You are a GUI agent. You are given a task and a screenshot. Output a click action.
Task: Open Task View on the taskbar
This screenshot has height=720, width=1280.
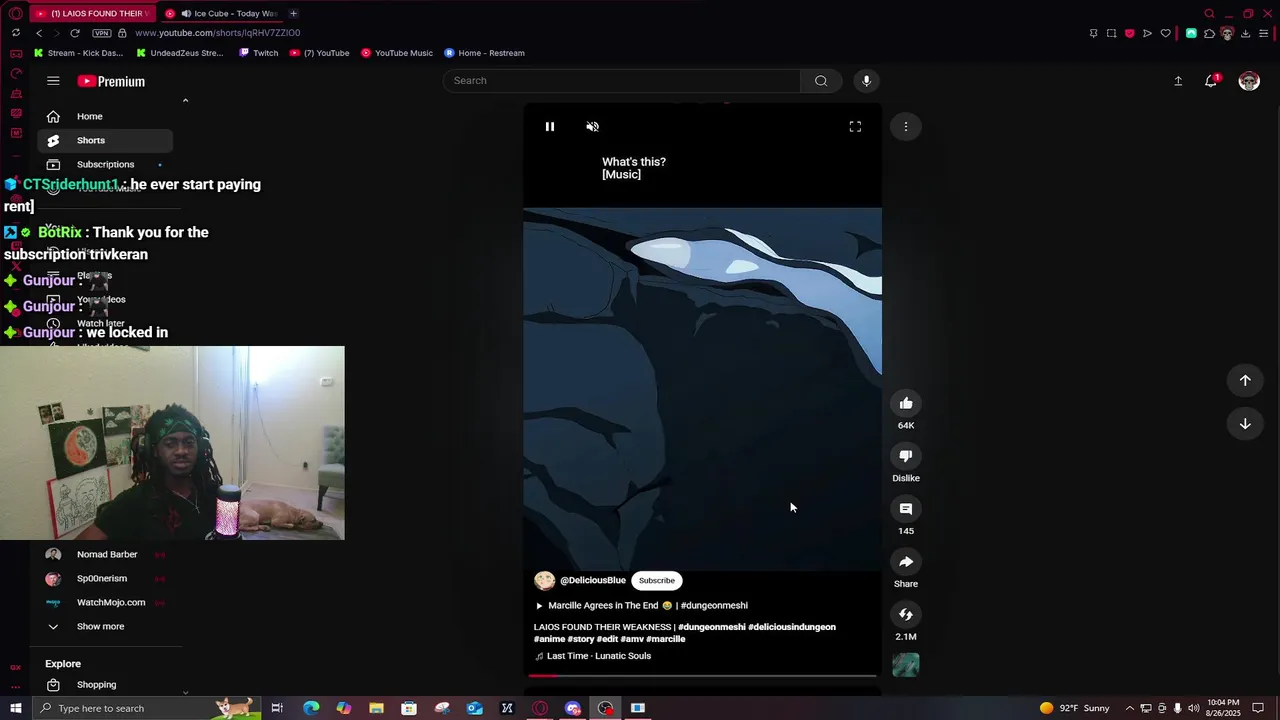(x=277, y=708)
